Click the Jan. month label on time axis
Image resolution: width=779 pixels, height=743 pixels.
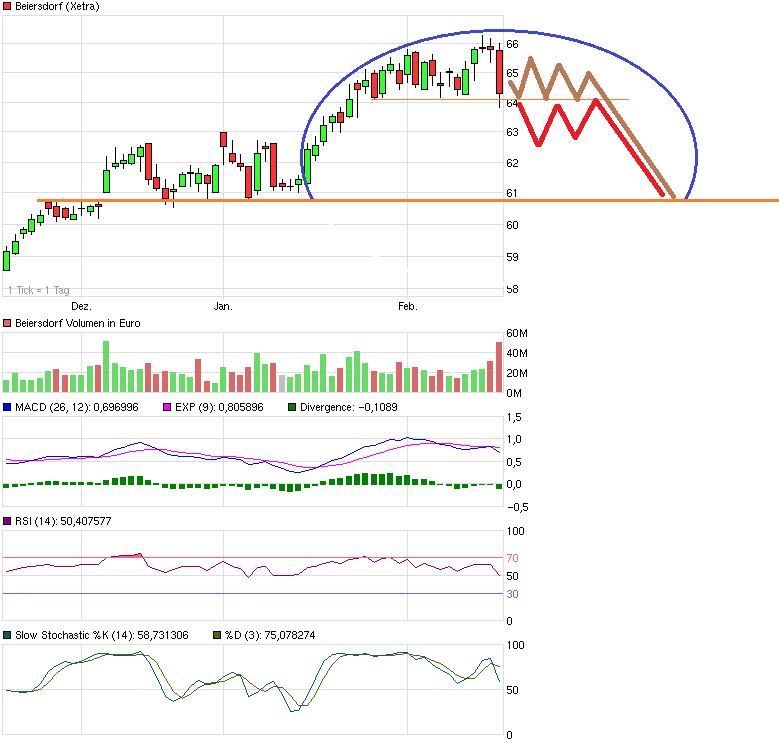223,305
